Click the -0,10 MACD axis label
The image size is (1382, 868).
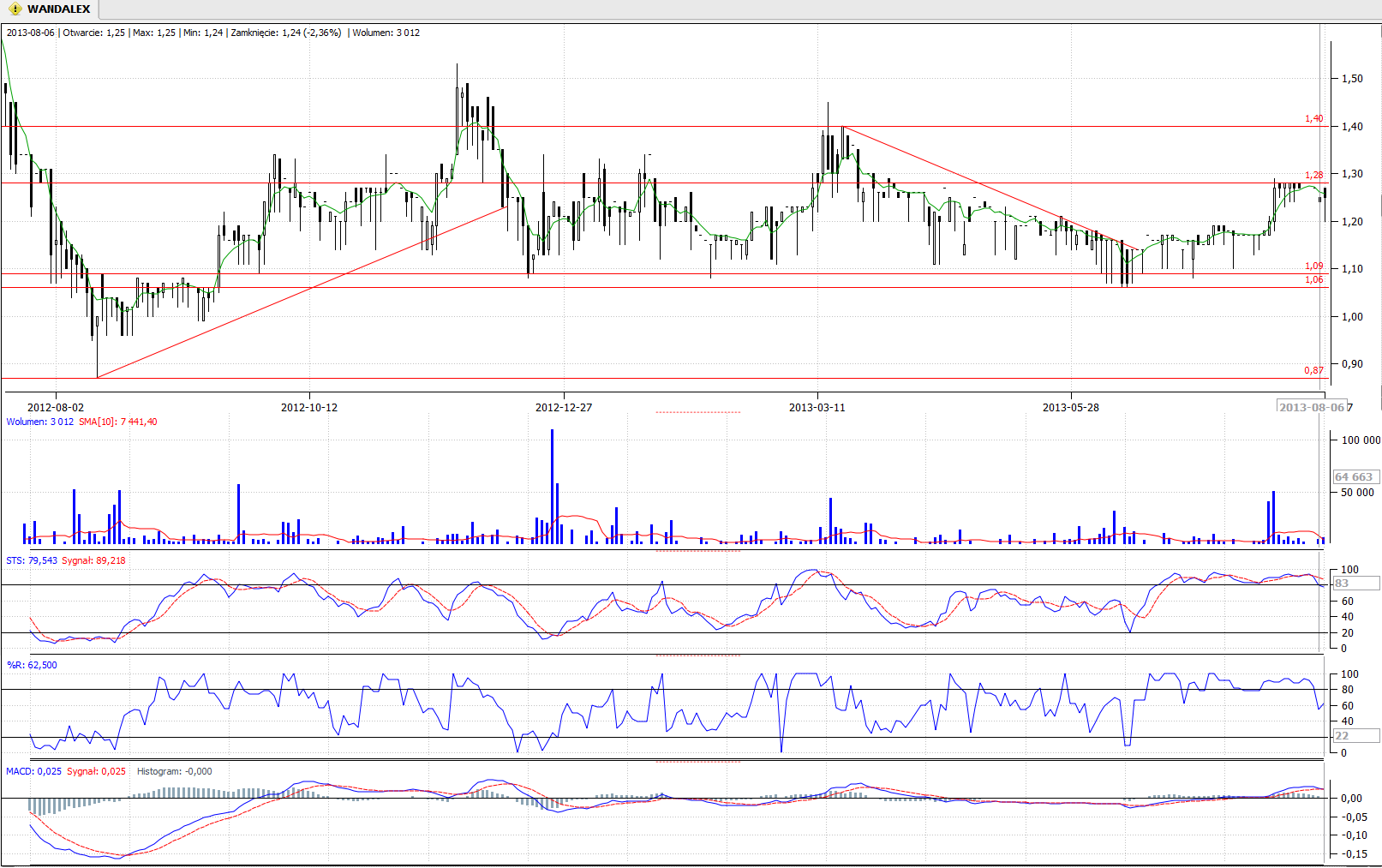[1355, 835]
